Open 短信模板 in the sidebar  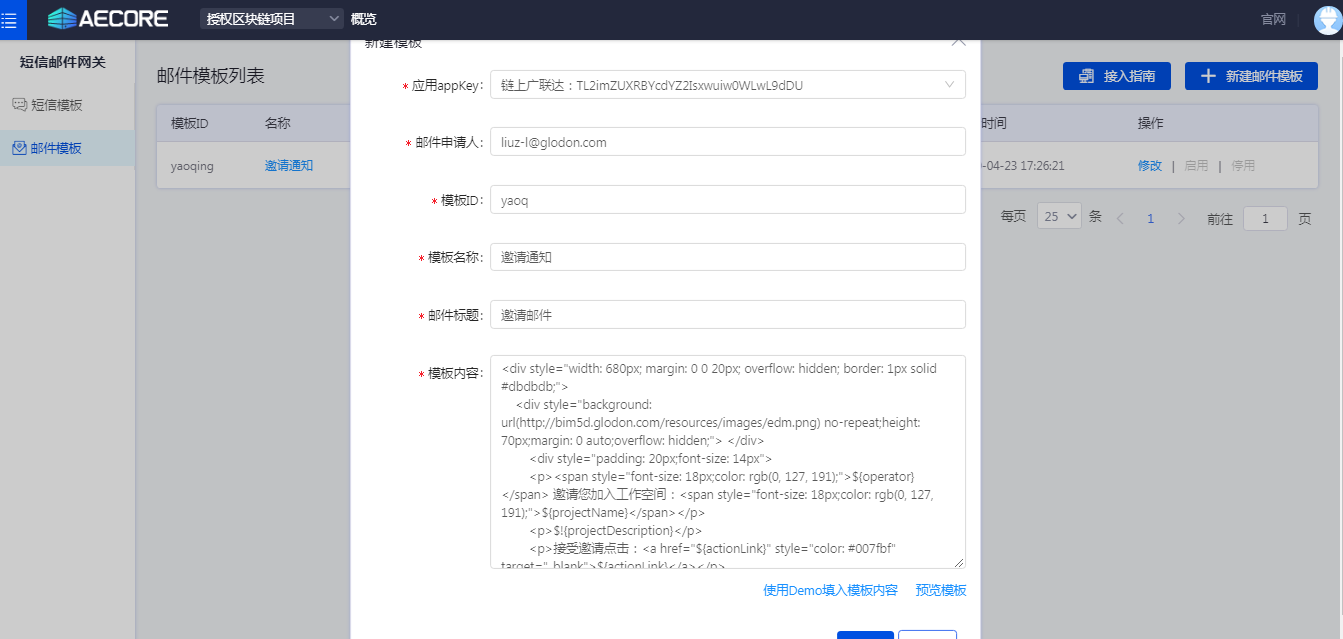tap(56, 105)
